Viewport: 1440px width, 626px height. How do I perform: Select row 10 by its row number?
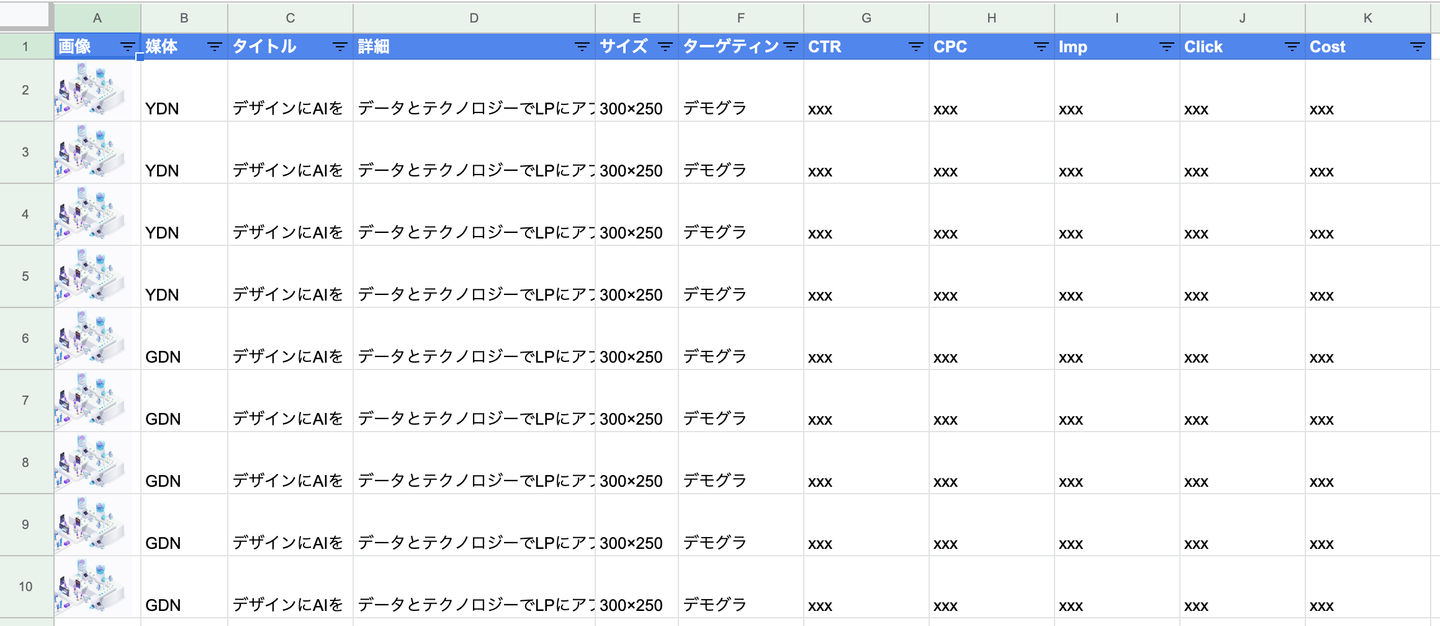[x=26, y=586]
